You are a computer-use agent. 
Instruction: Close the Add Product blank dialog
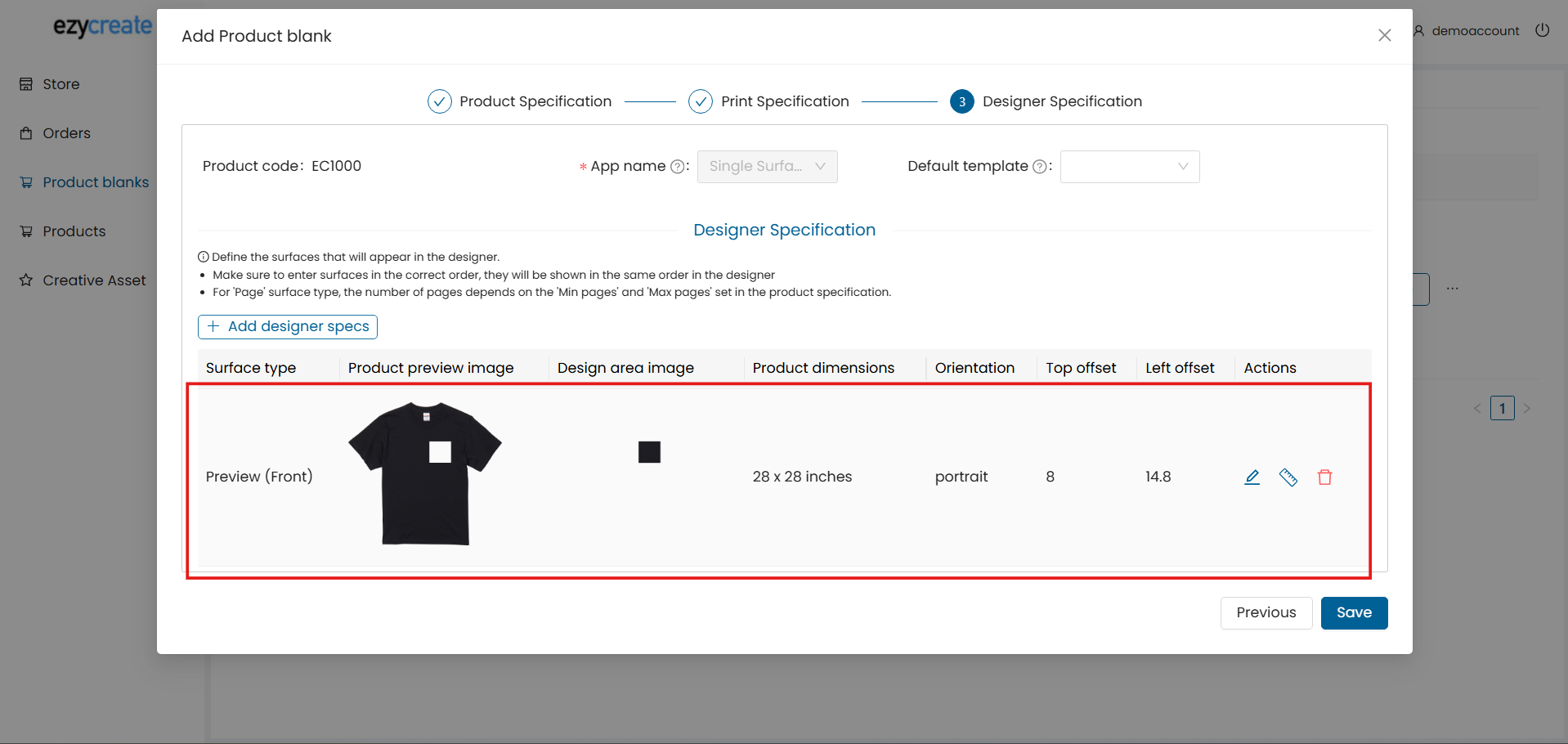tap(1384, 35)
